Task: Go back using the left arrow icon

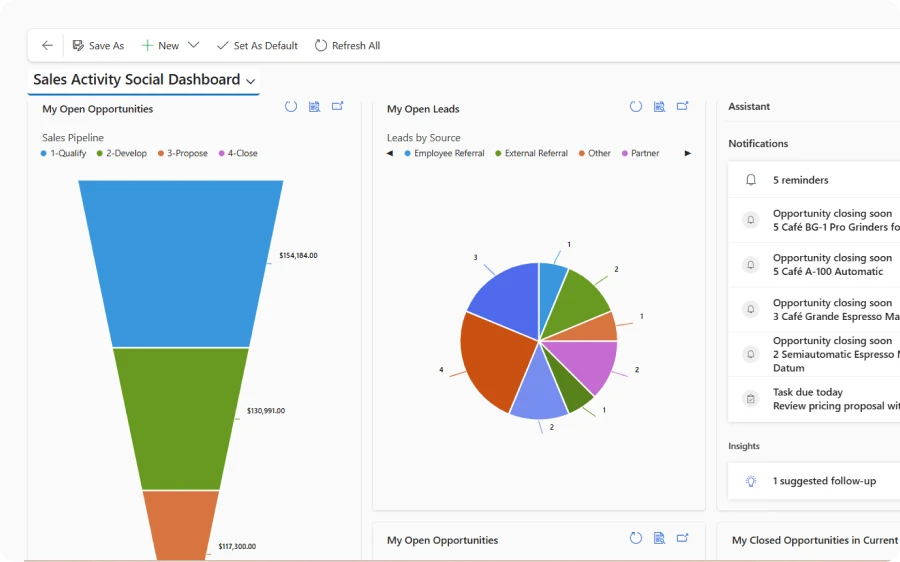Action: coord(47,45)
